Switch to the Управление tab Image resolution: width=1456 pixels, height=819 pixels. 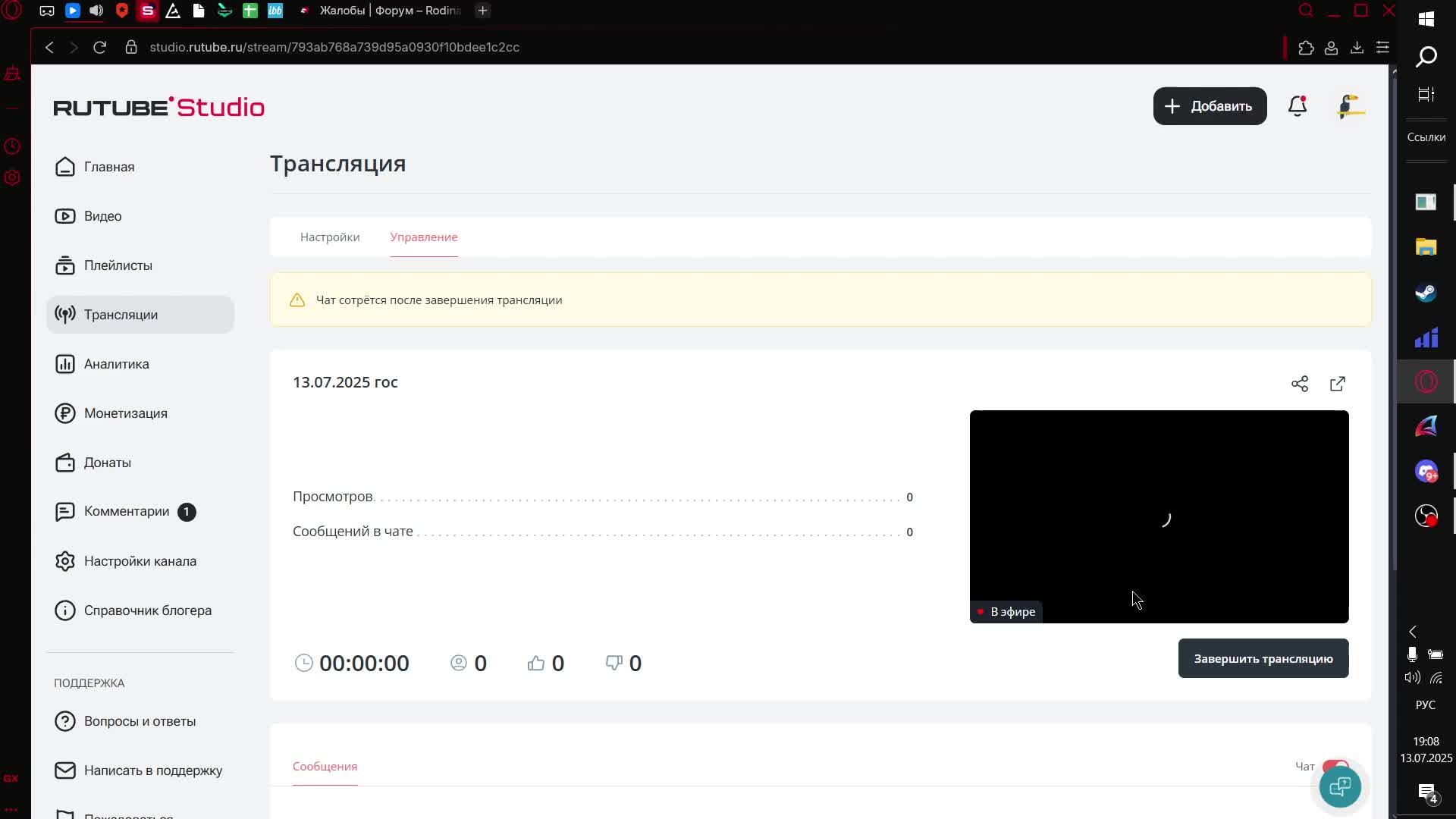pyautogui.click(x=424, y=237)
